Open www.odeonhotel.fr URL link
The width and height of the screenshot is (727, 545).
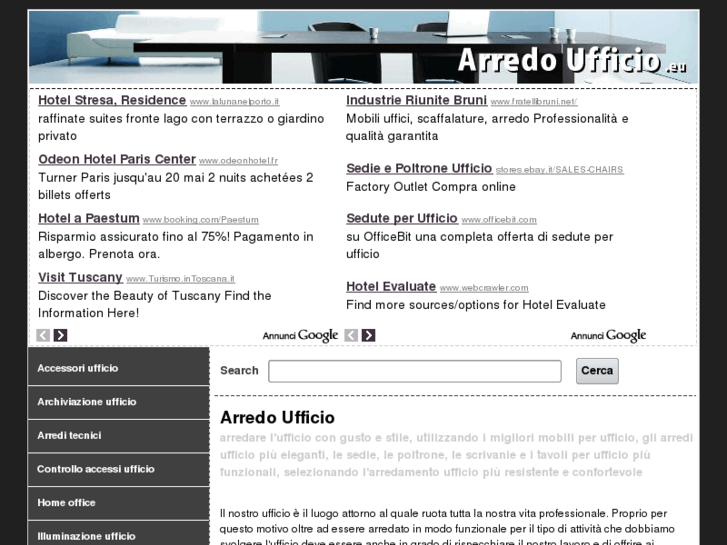[x=238, y=160]
